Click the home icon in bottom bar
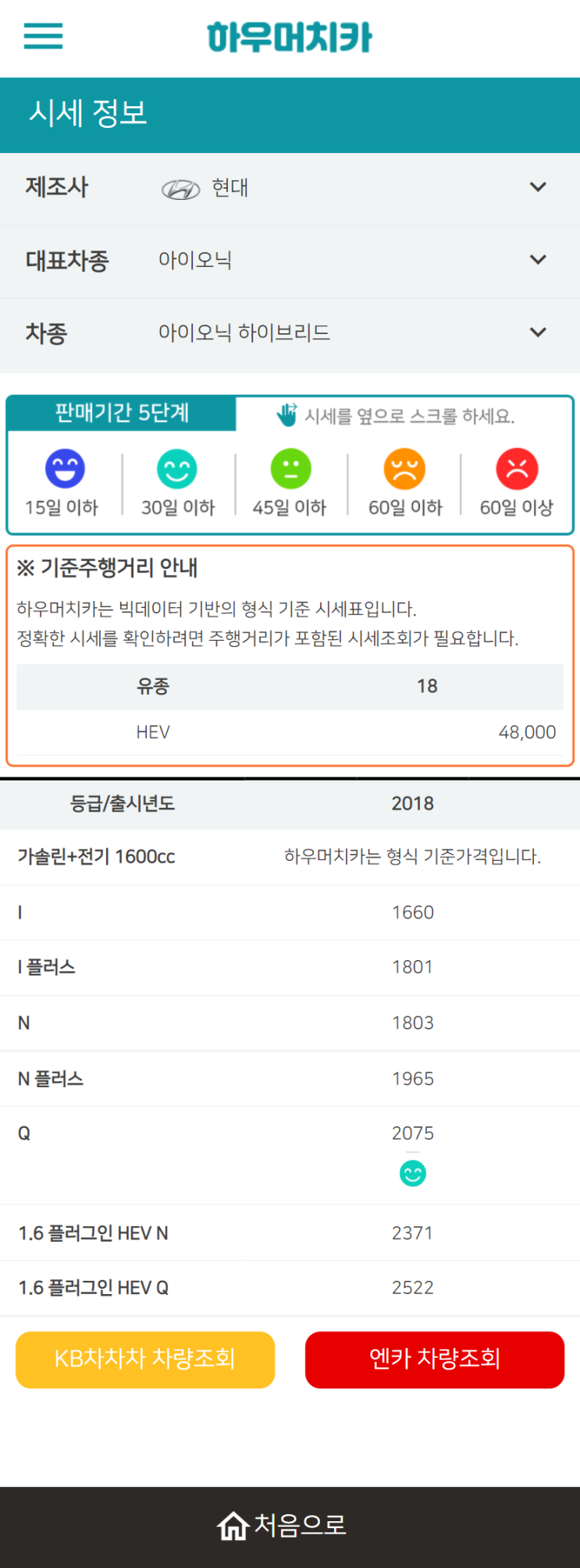580x1568 pixels. coord(233,1525)
